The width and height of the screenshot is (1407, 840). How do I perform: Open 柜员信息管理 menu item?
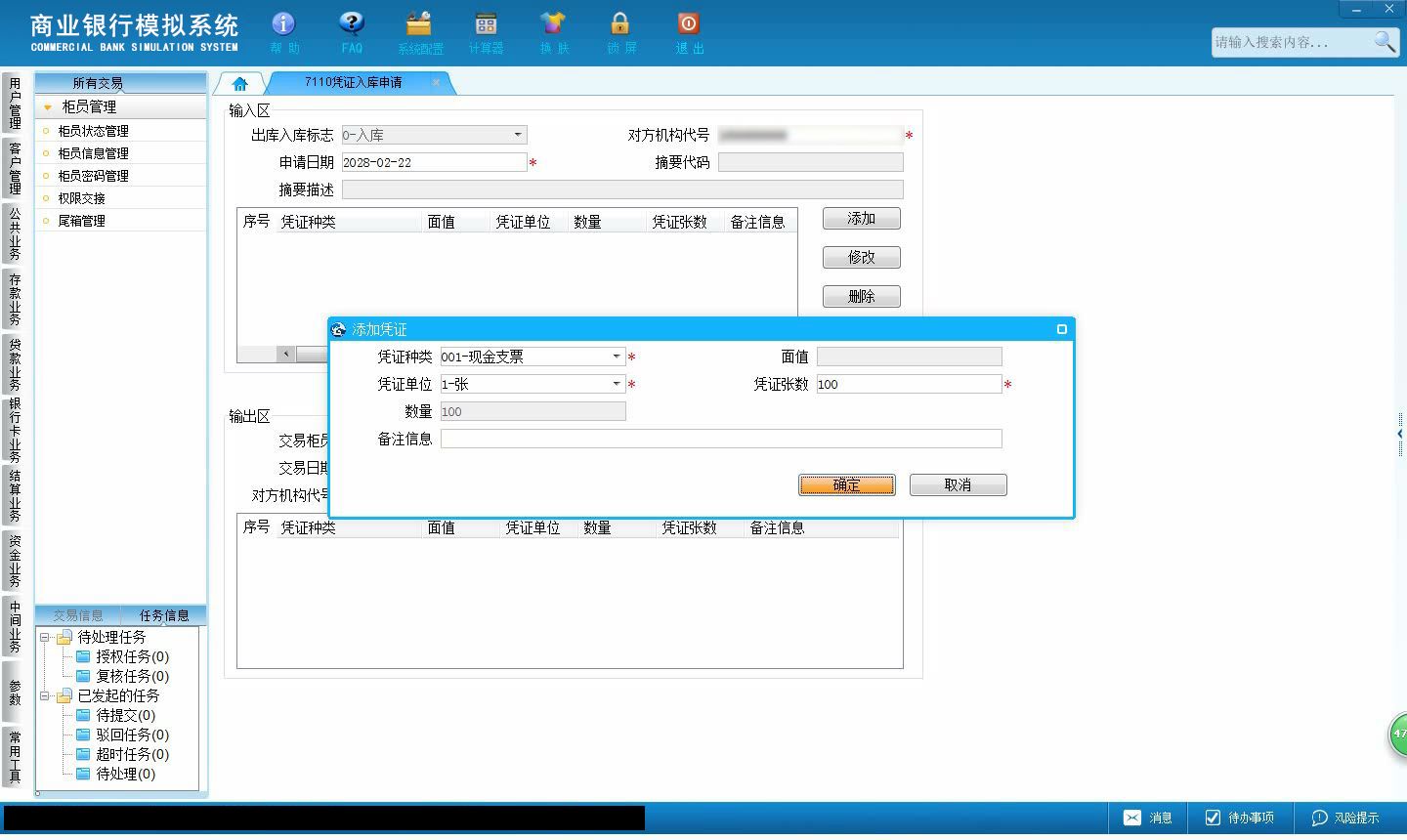121,153
